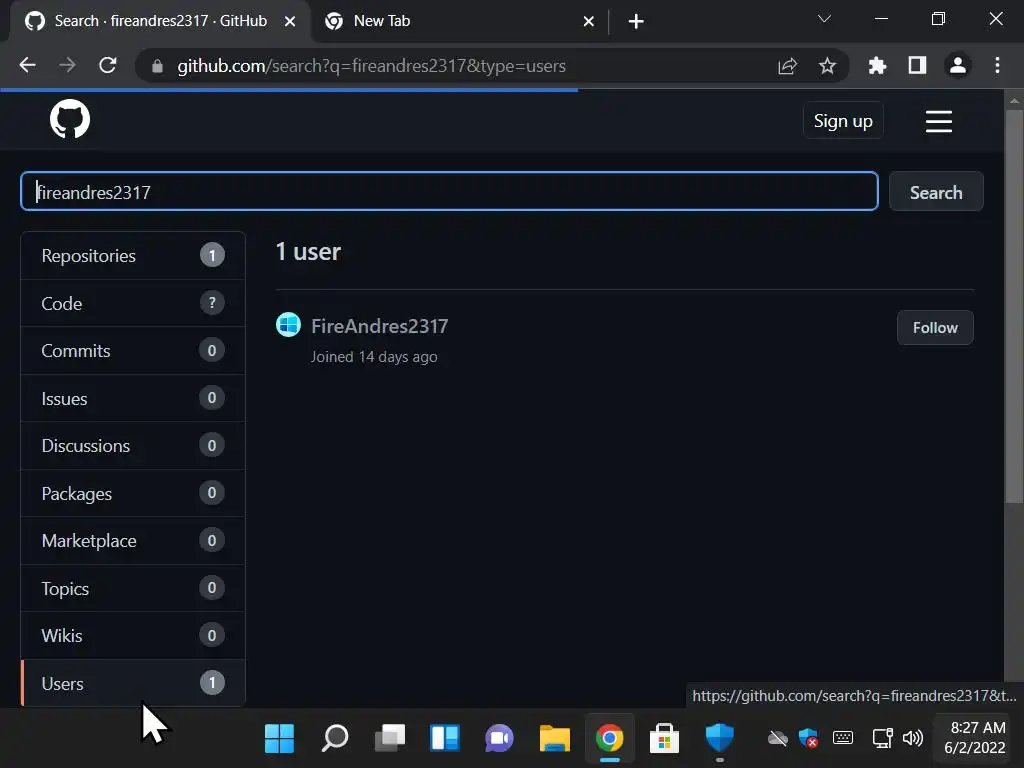Go back to previous page

click(27, 65)
